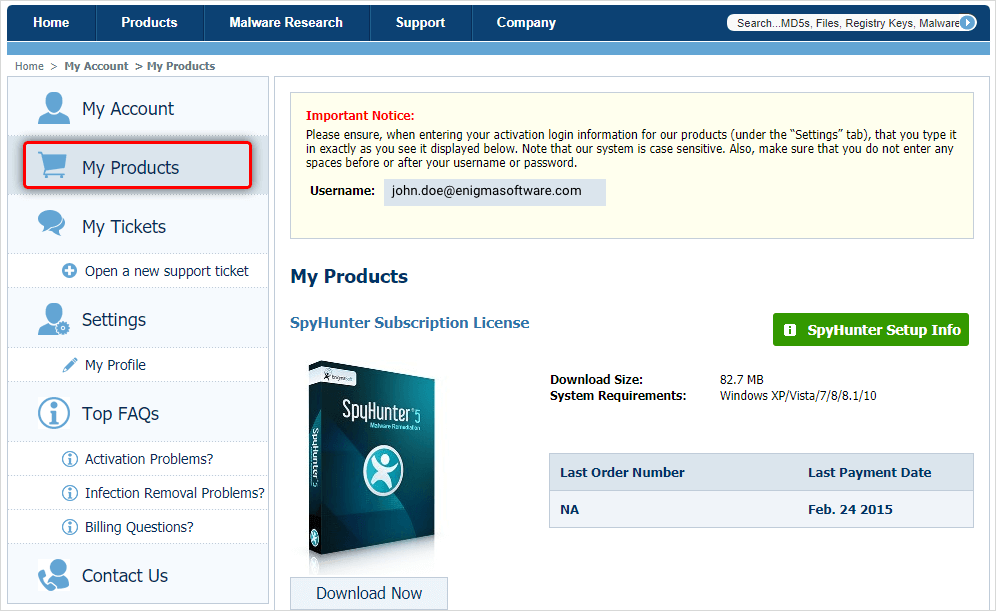996x611 pixels.
Task: Open the Billing Questions FAQ link
Action: (139, 527)
